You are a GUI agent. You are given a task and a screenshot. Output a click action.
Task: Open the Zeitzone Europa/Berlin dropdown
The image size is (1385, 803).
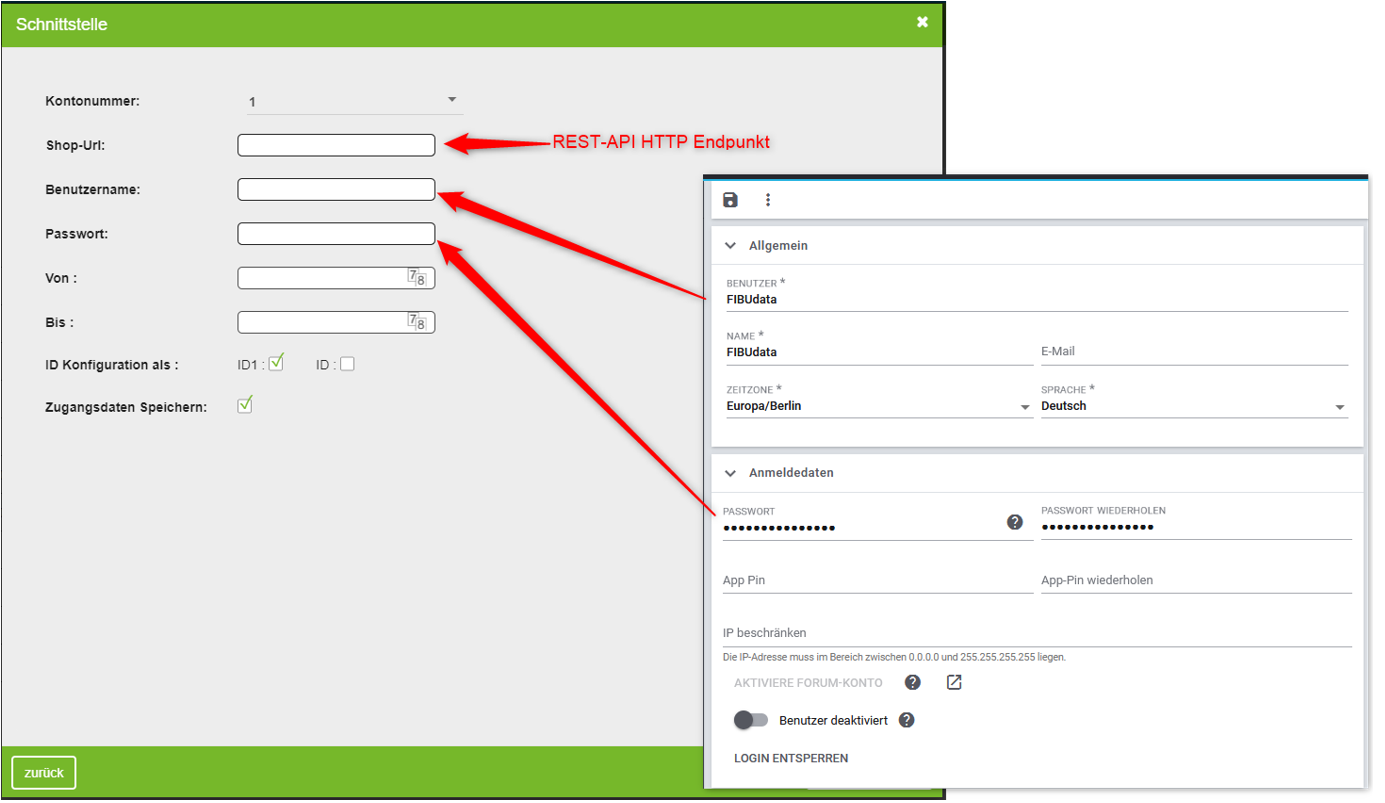tap(1024, 407)
